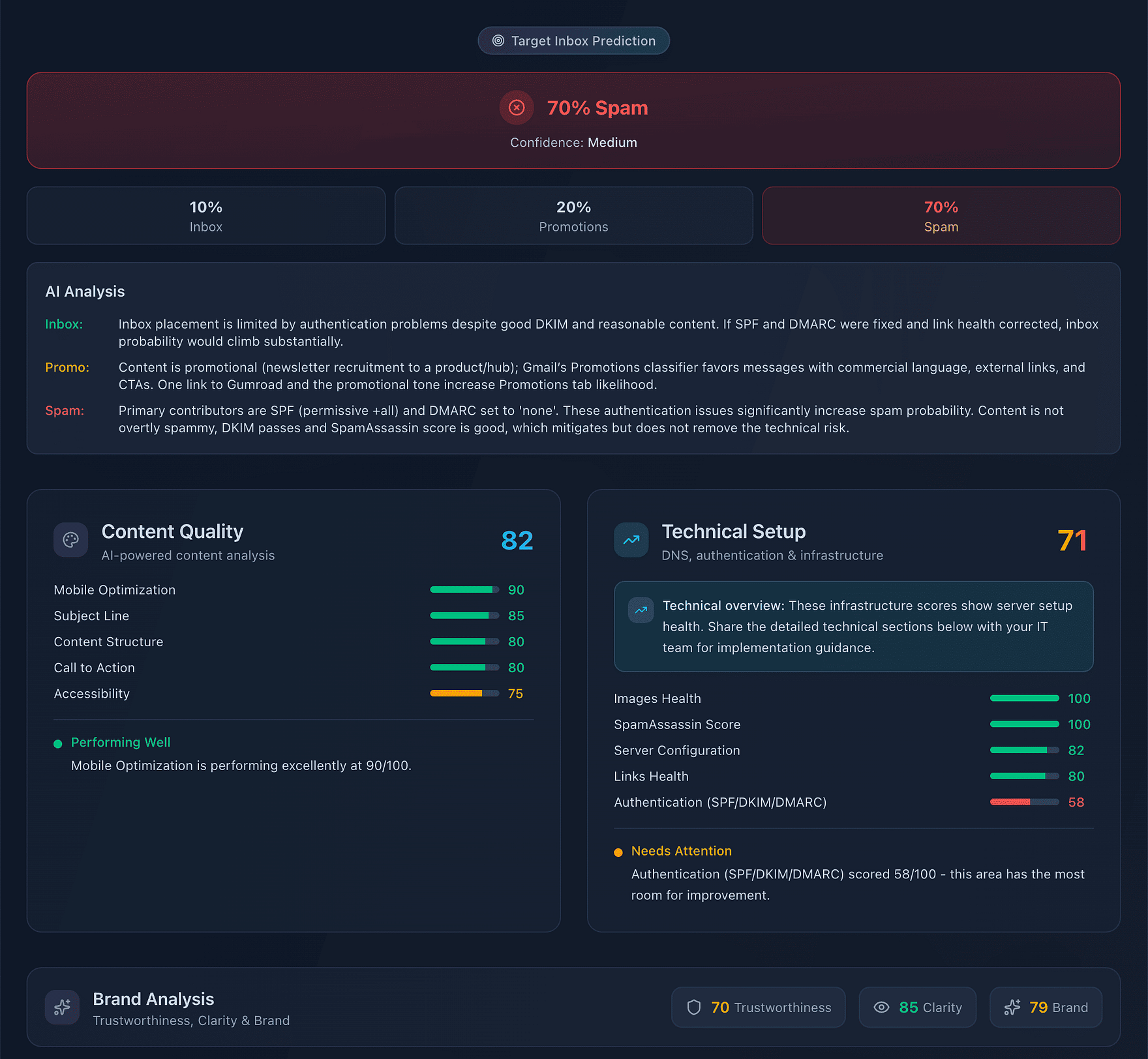Click the Call to Action row label
1148x1059 pixels.
(95, 668)
